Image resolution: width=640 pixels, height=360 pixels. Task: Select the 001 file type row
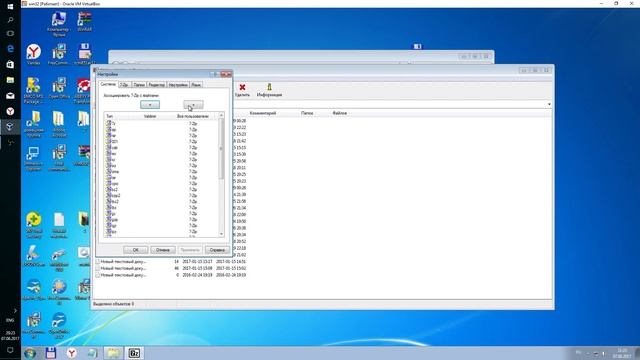pos(162,141)
